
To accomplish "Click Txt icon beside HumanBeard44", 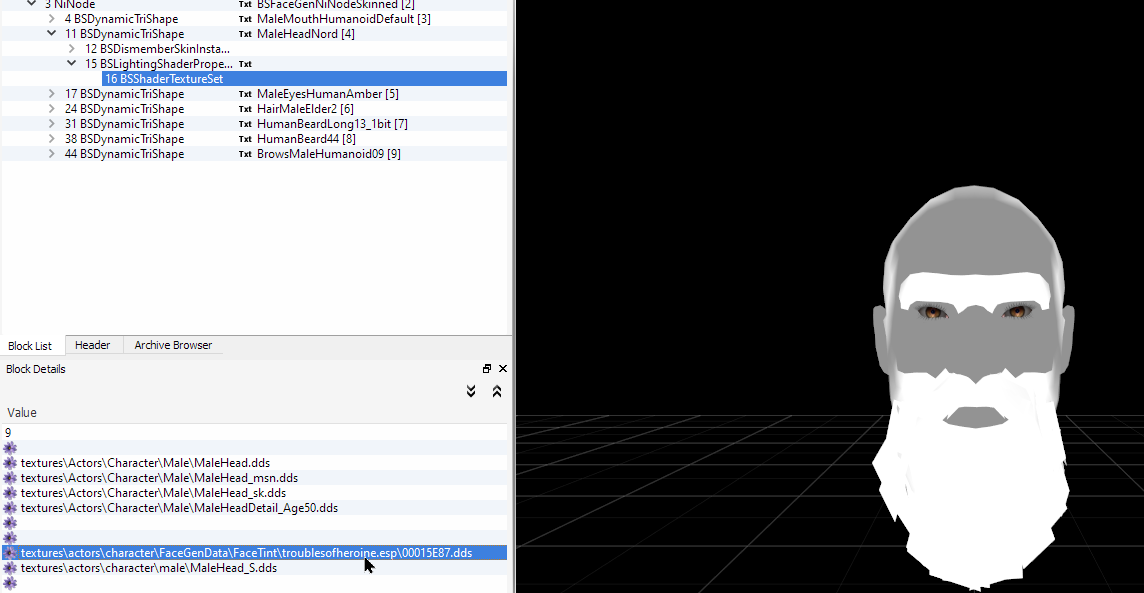I will pyautogui.click(x=245, y=139).
